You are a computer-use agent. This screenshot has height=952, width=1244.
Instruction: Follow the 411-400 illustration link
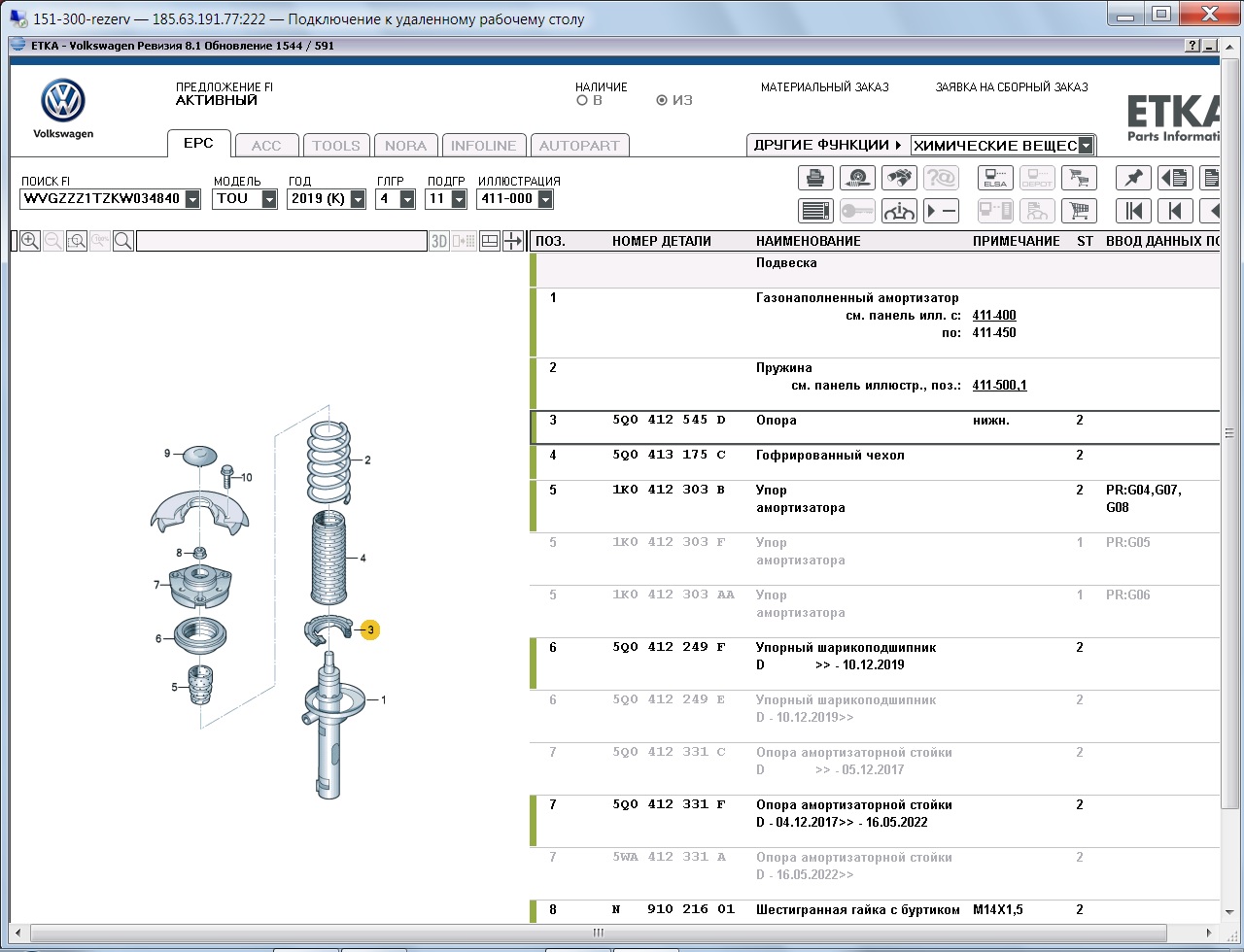click(x=994, y=316)
